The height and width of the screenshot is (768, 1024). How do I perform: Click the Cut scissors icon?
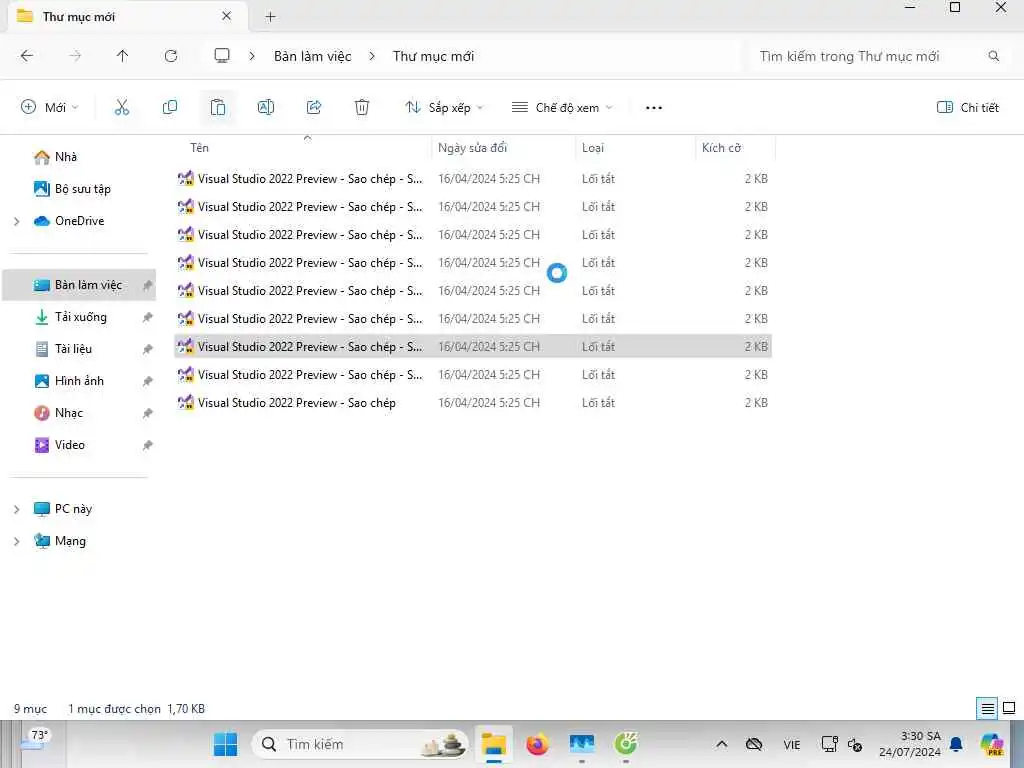coord(121,107)
